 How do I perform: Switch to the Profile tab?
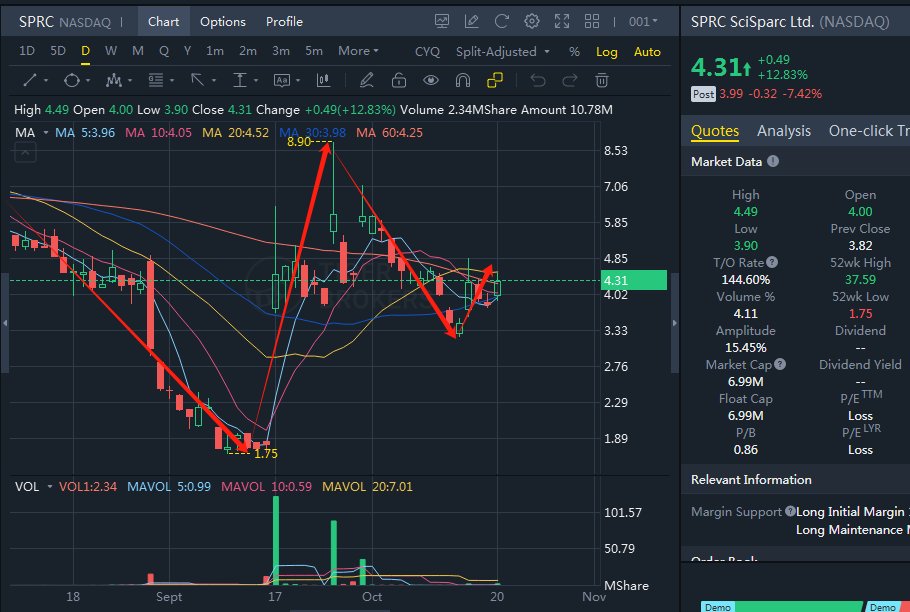coord(284,21)
